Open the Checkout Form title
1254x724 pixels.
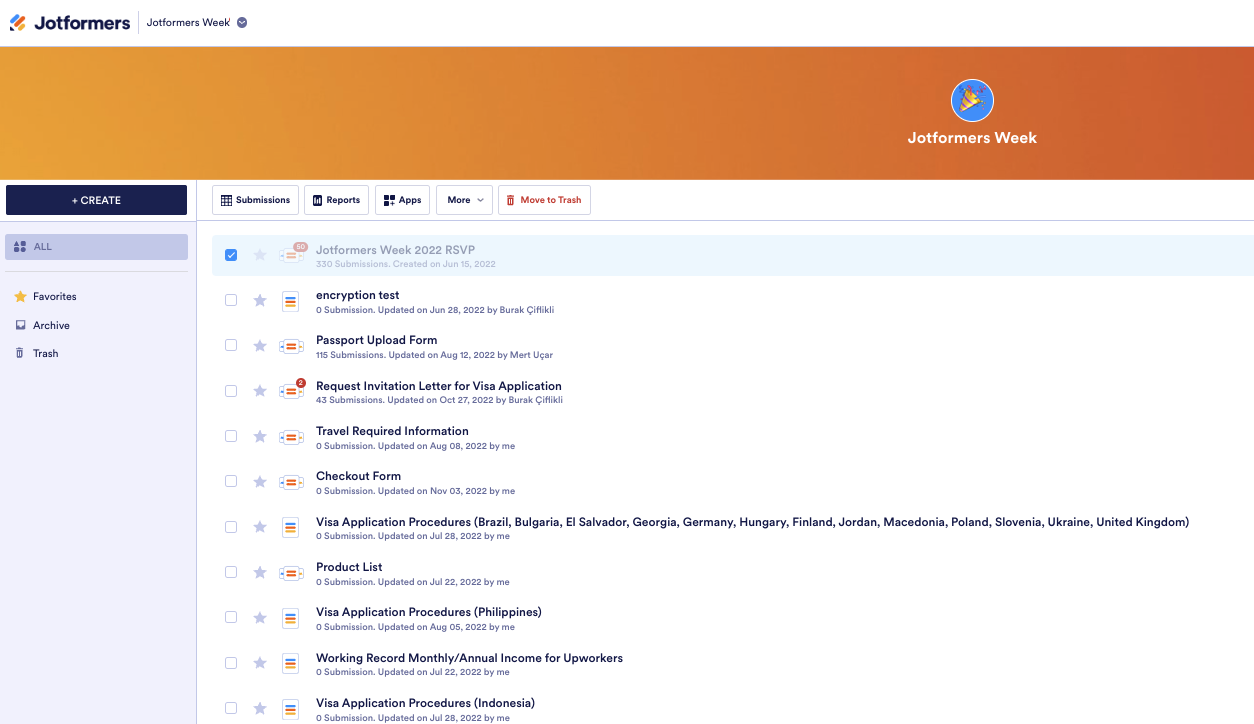(358, 476)
